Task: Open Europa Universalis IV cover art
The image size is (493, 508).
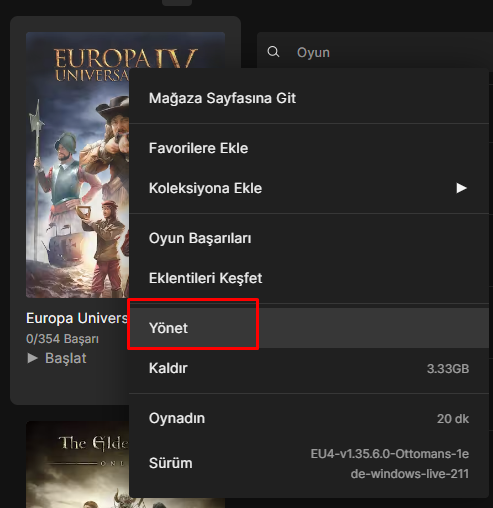Action: pos(77,165)
